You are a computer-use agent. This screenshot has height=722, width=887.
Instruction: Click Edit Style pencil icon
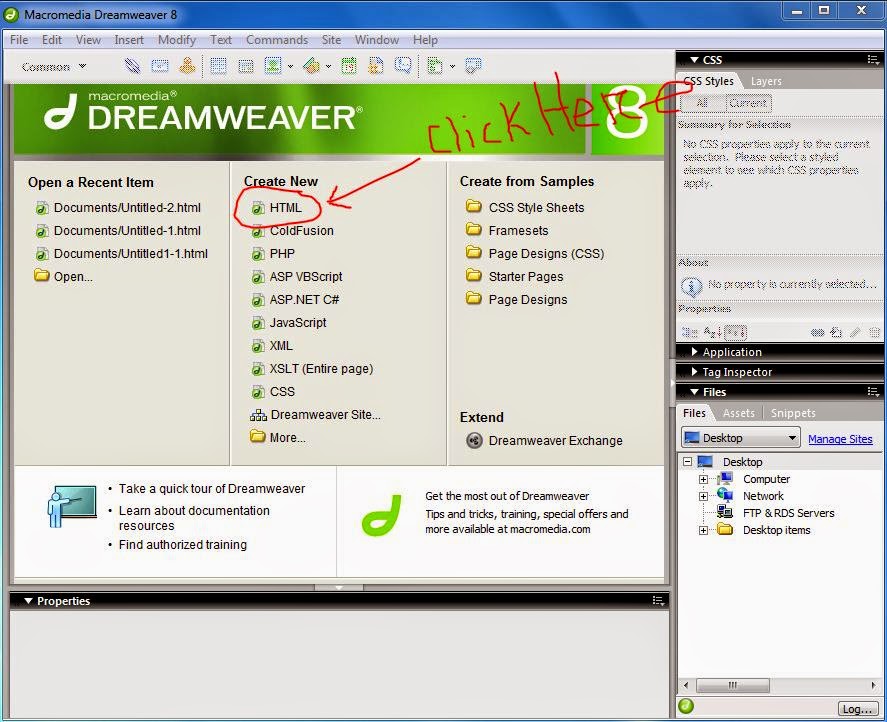pyautogui.click(x=855, y=333)
